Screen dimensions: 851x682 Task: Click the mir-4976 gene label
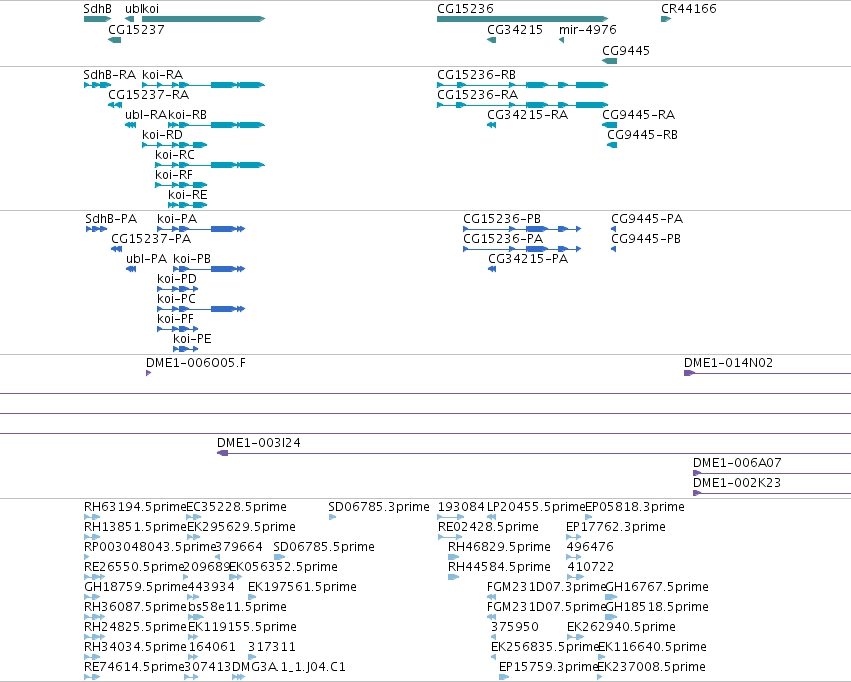point(588,30)
